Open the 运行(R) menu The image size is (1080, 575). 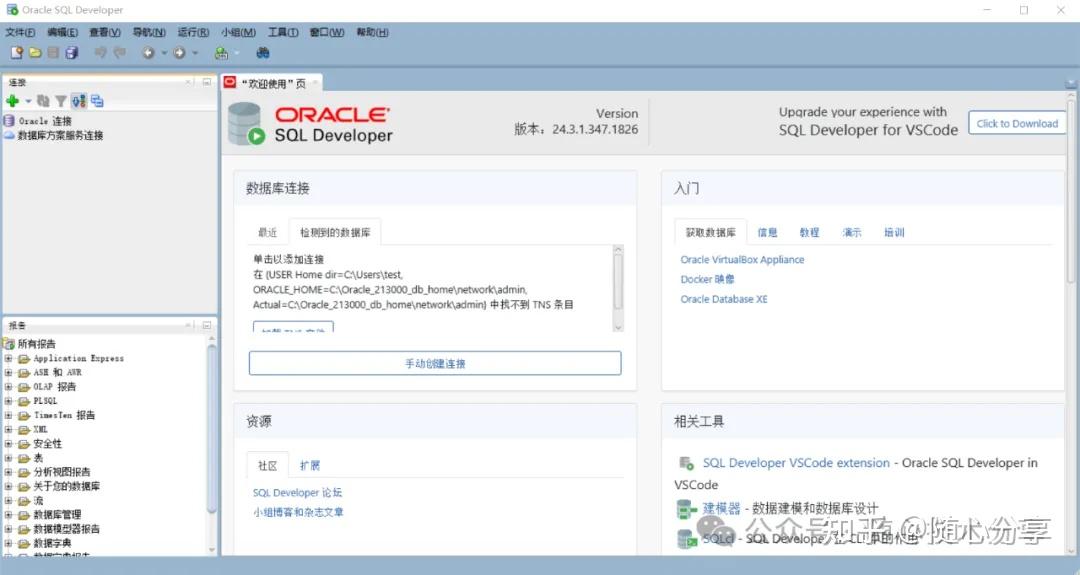coord(194,32)
